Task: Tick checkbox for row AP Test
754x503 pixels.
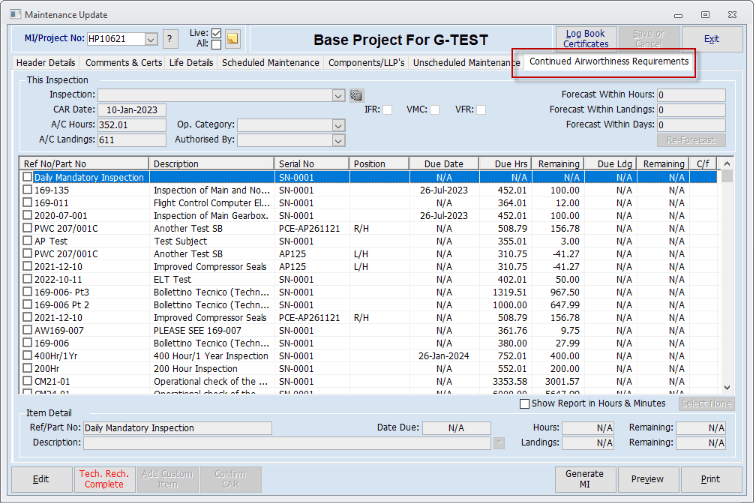Action: click(x=27, y=241)
